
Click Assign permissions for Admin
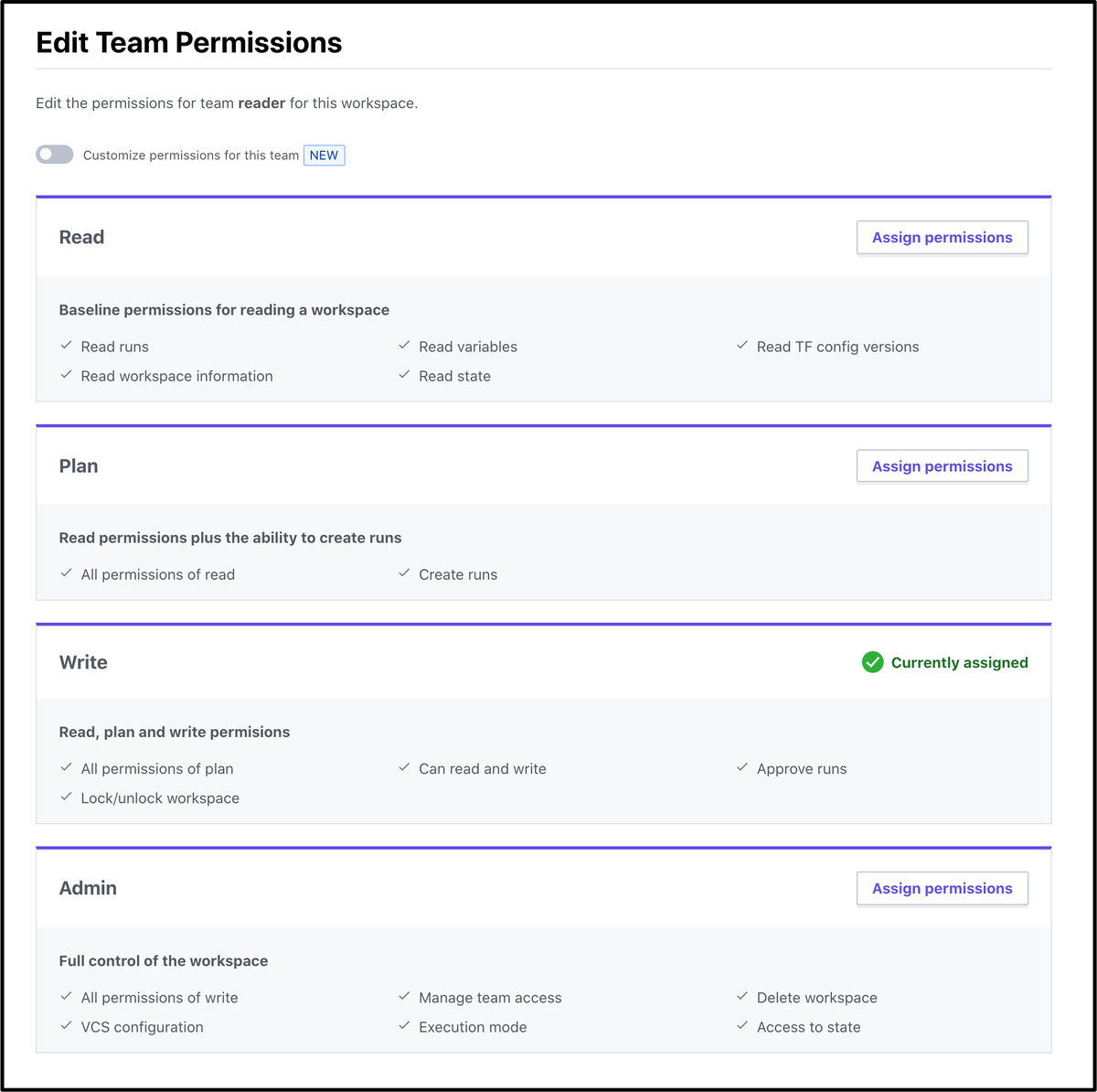click(942, 888)
